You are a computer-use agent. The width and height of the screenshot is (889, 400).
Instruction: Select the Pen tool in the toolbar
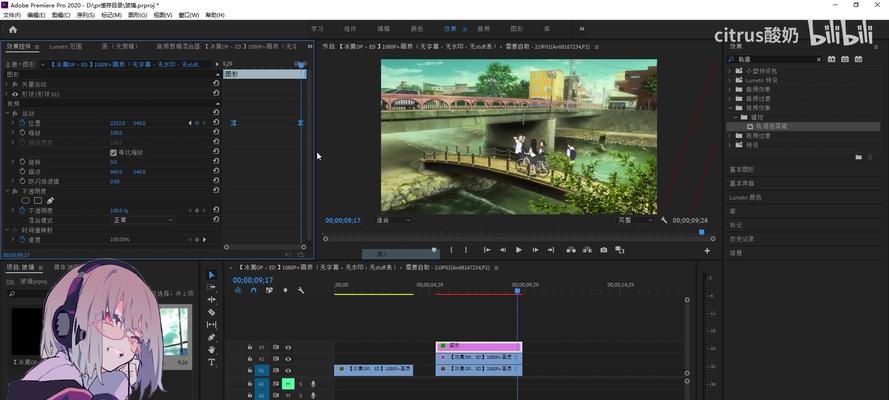point(211,337)
